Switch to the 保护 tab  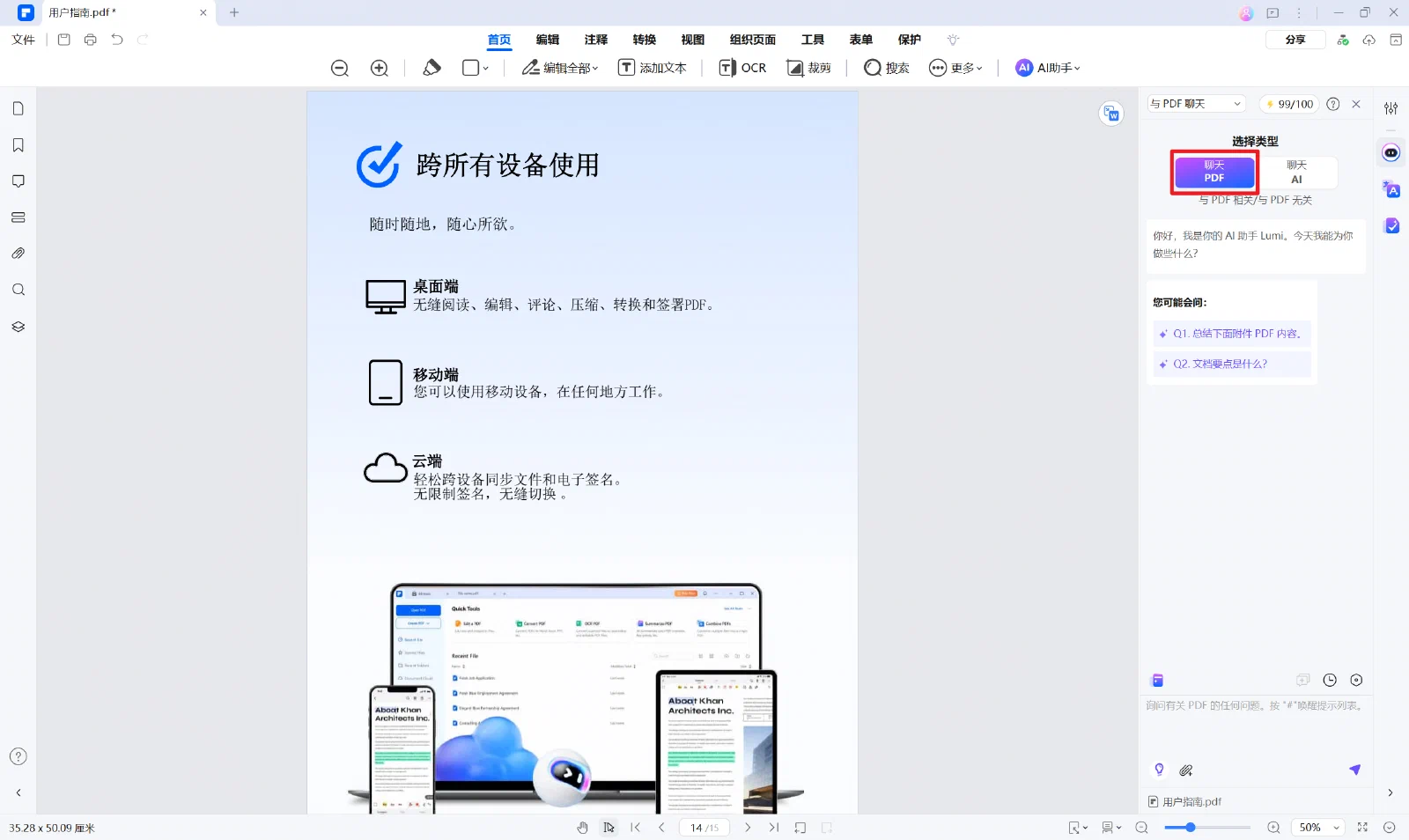(x=910, y=40)
